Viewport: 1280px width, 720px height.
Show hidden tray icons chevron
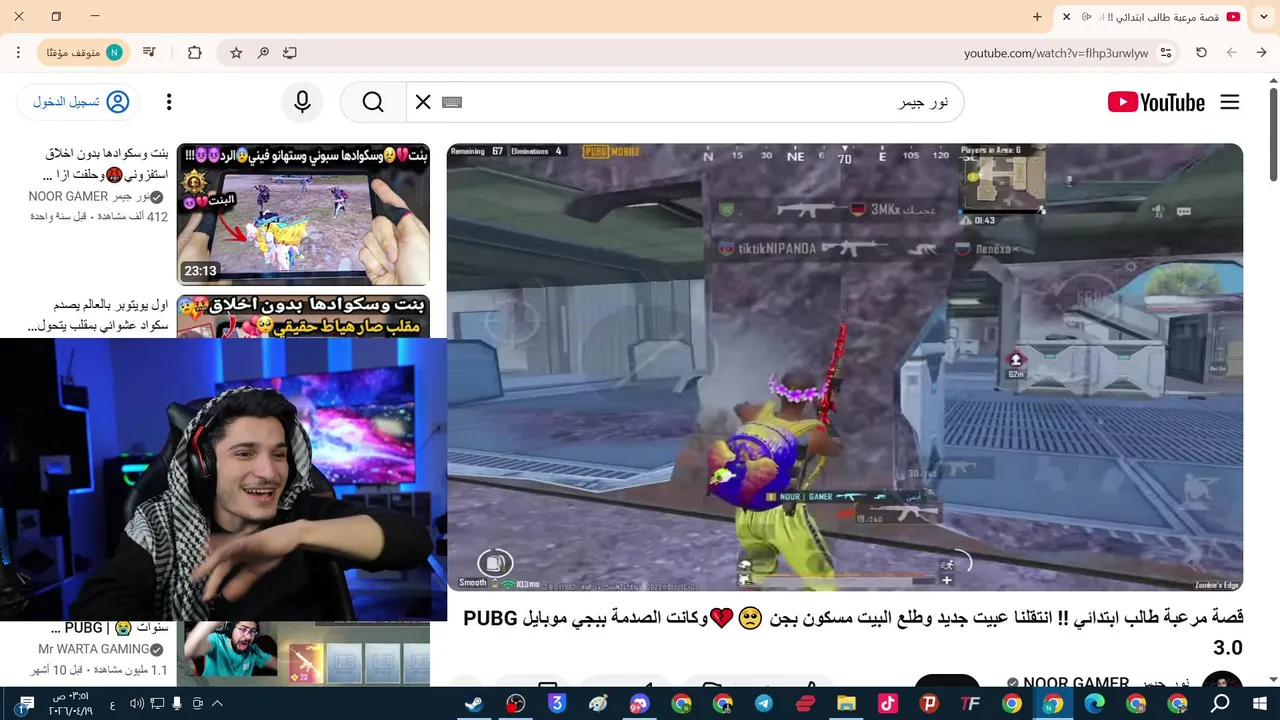point(217,704)
